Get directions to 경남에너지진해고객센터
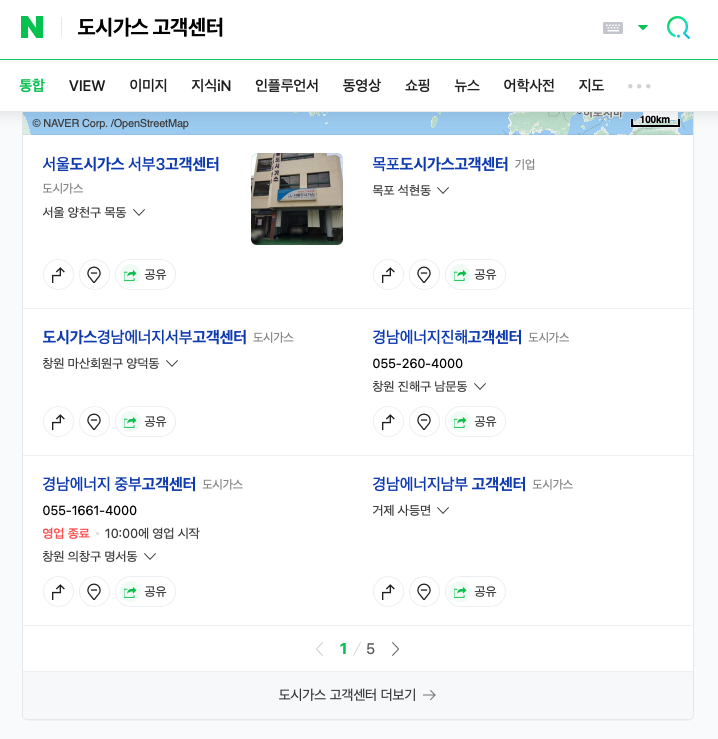 pyautogui.click(x=388, y=421)
